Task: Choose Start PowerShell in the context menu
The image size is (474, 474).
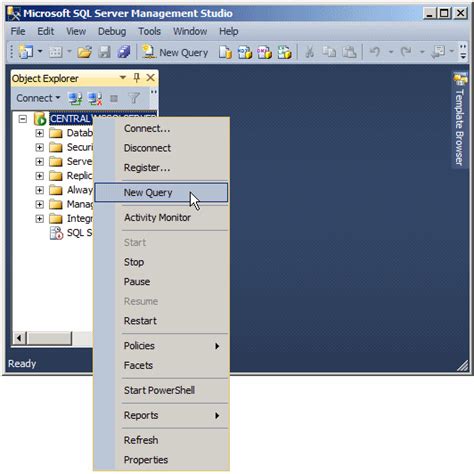Action: (162, 390)
